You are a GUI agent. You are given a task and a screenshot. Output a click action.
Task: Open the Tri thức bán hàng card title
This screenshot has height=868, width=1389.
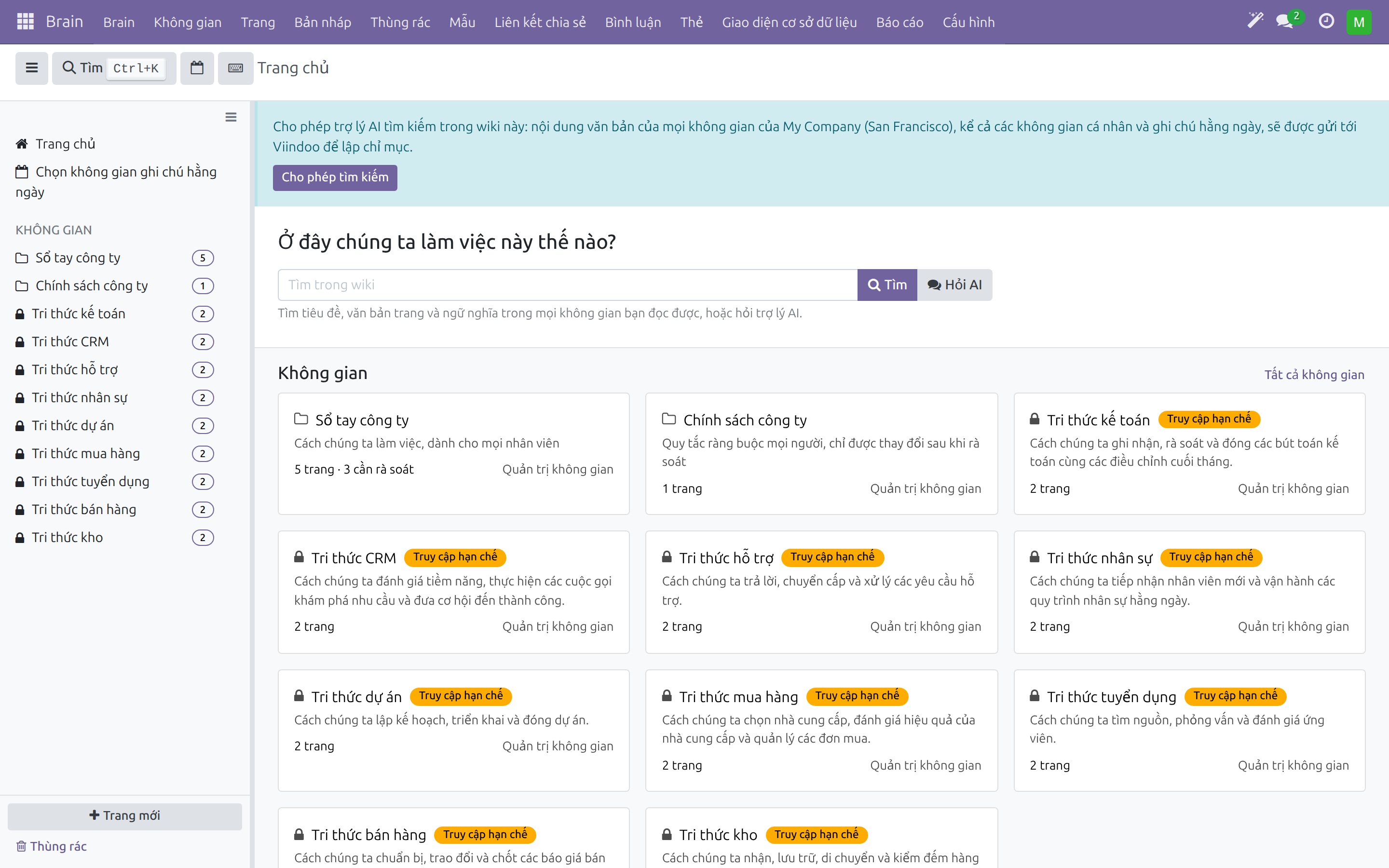[x=368, y=835]
